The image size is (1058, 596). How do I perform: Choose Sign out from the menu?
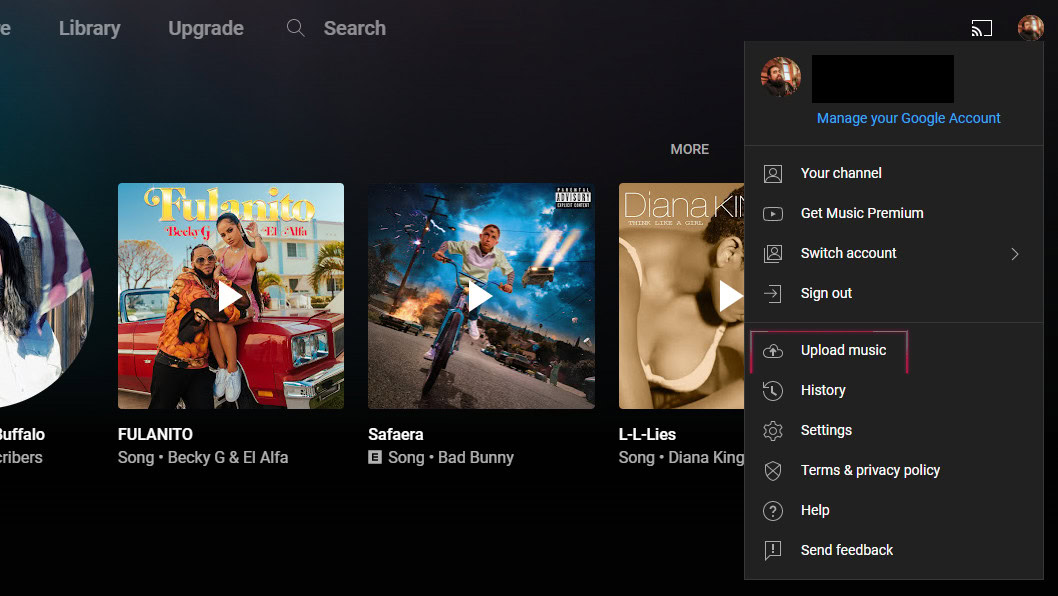894,293
